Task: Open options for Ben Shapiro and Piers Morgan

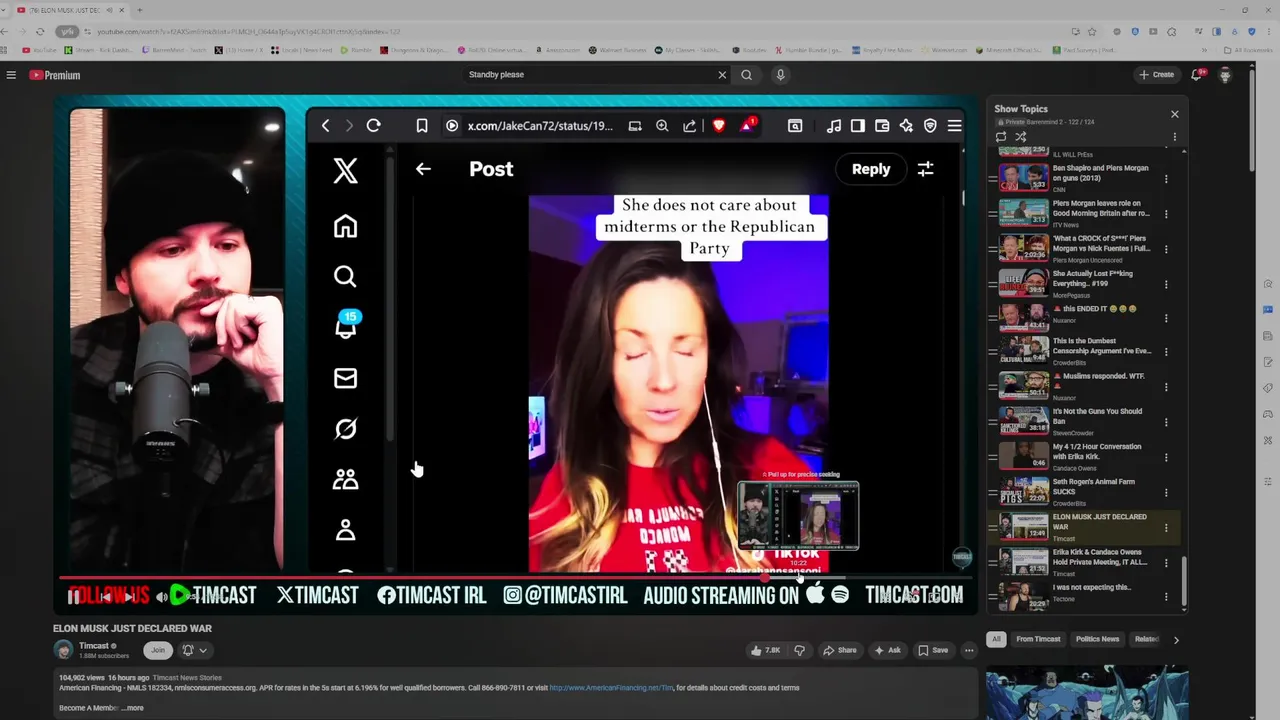Action: pyautogui.click(x=1166, y=179)
